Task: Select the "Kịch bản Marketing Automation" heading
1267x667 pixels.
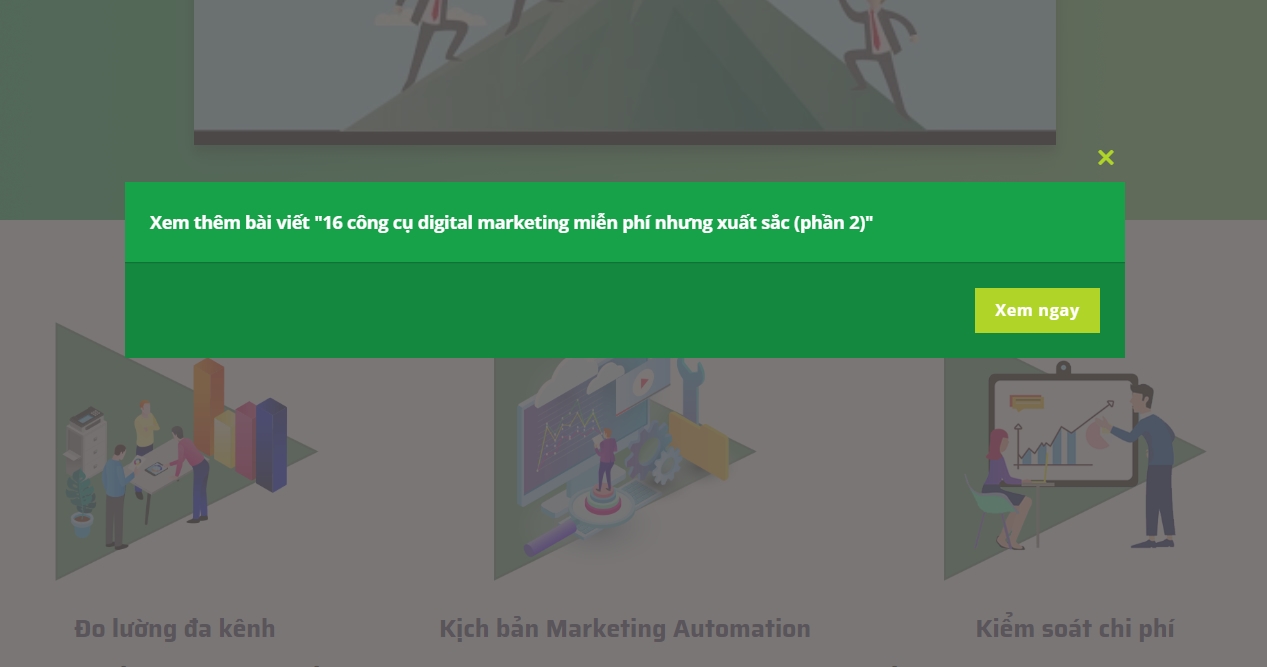Action: (625, 629)
